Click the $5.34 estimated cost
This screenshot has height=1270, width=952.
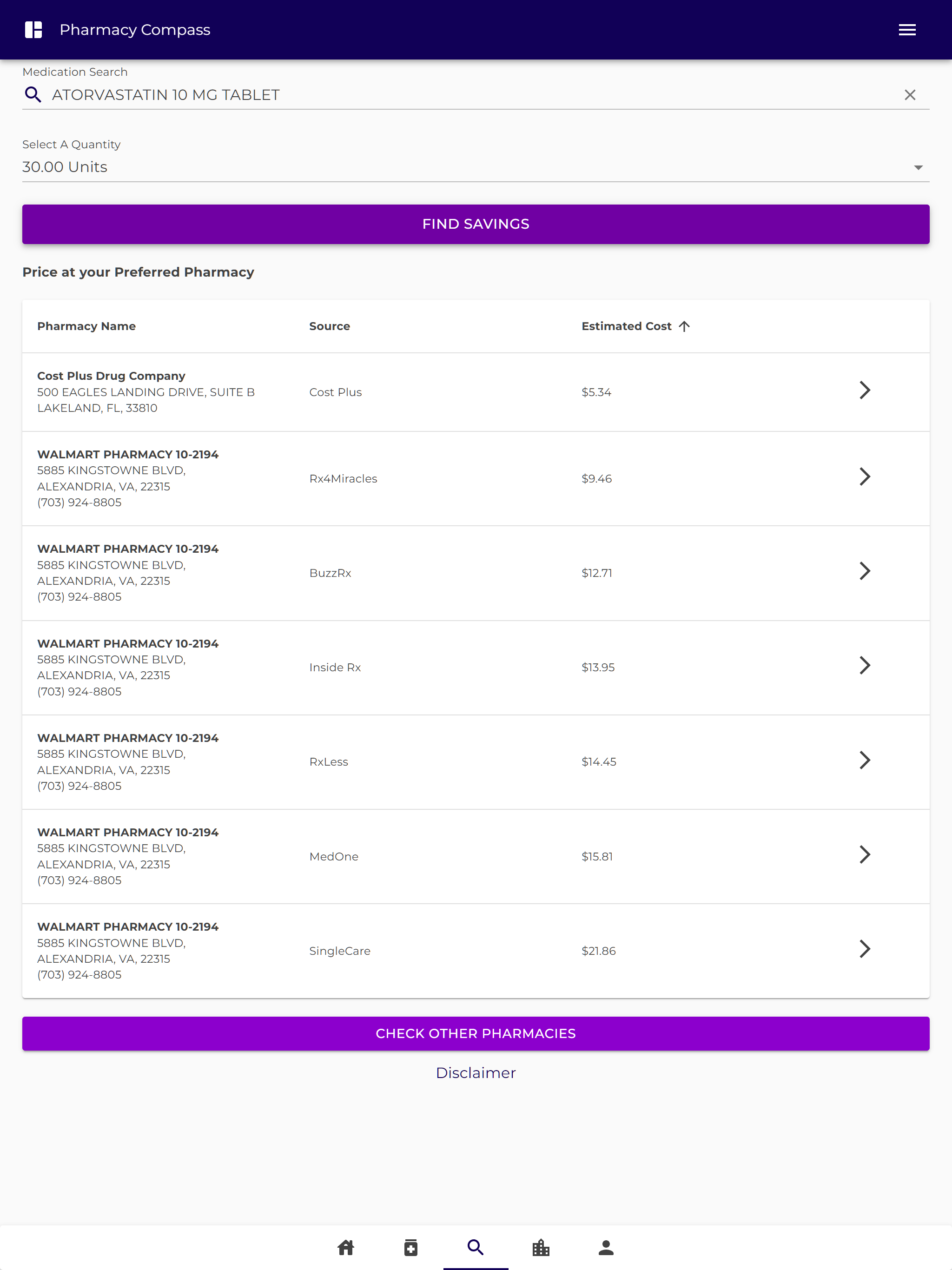[596, 392]
